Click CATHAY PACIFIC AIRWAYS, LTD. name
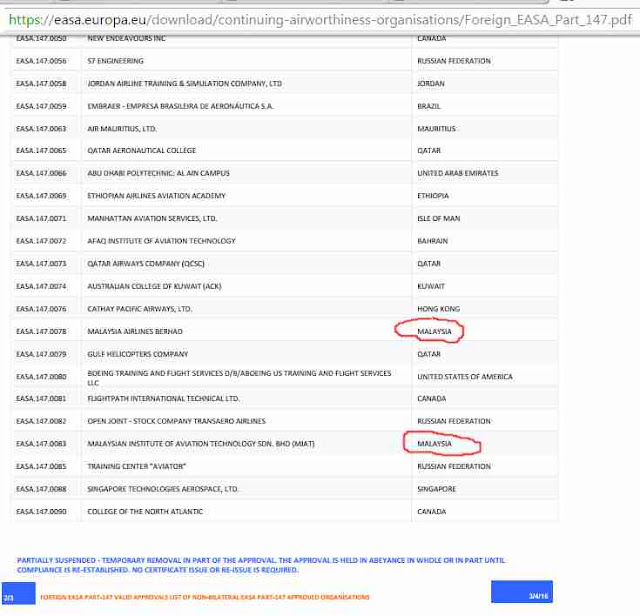 (x=140, y=309)
